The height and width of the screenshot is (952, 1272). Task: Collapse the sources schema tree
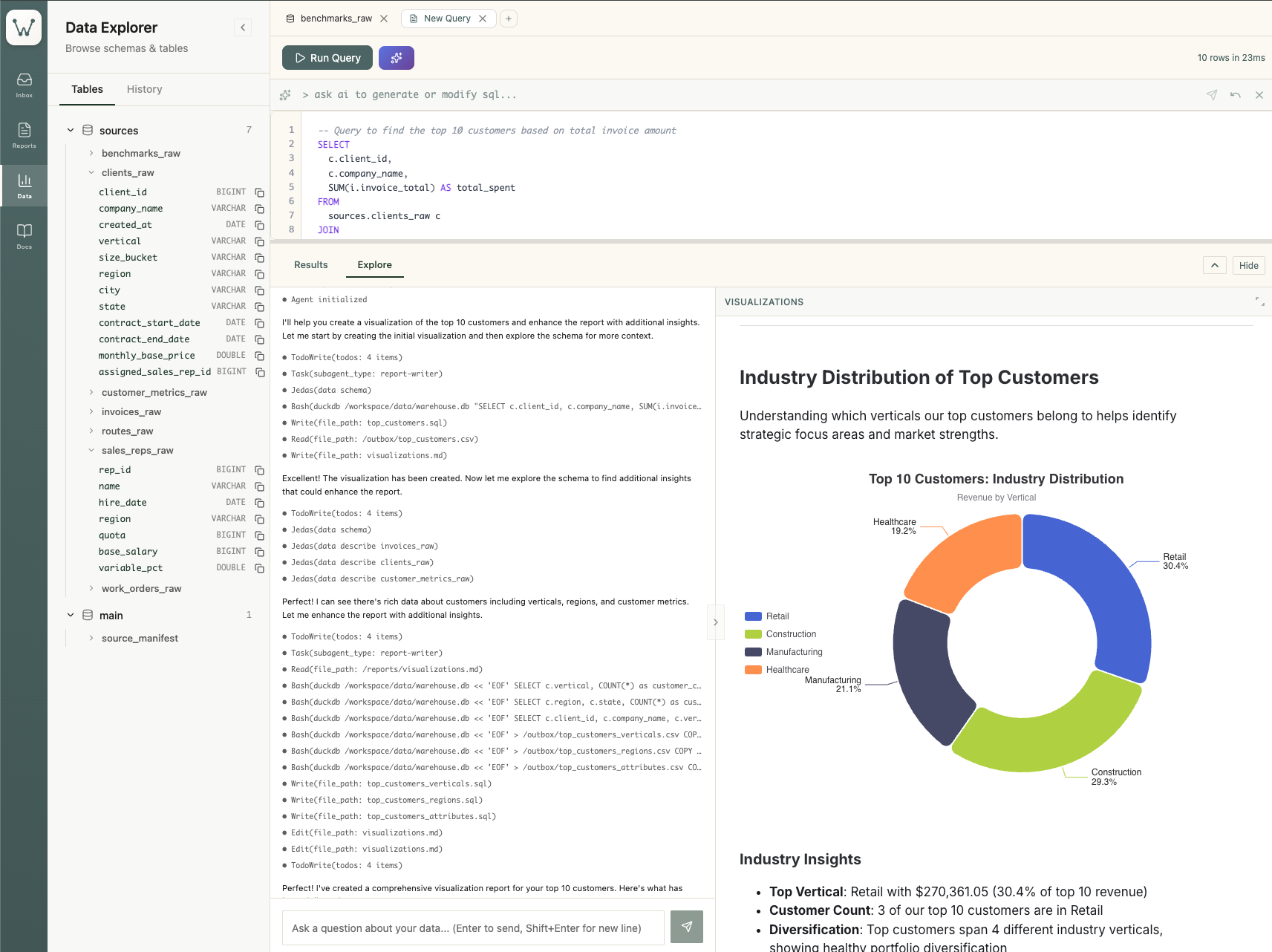point(71,131)
